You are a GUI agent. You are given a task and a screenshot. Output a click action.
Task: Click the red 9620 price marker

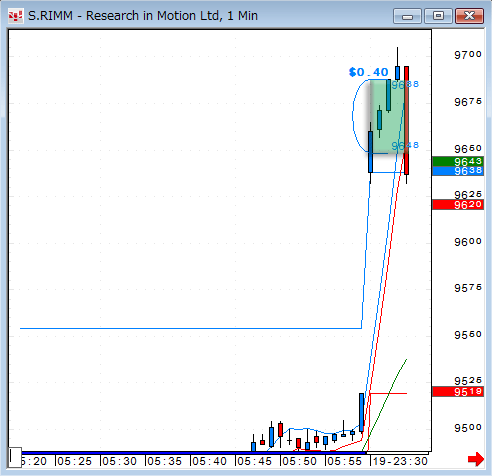click(x=458, y=205)
